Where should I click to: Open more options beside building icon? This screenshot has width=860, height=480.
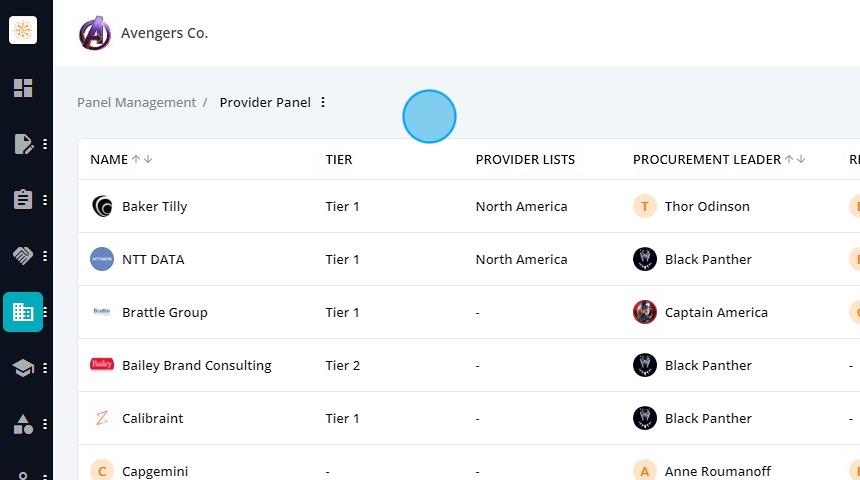(x=45, y=312)
